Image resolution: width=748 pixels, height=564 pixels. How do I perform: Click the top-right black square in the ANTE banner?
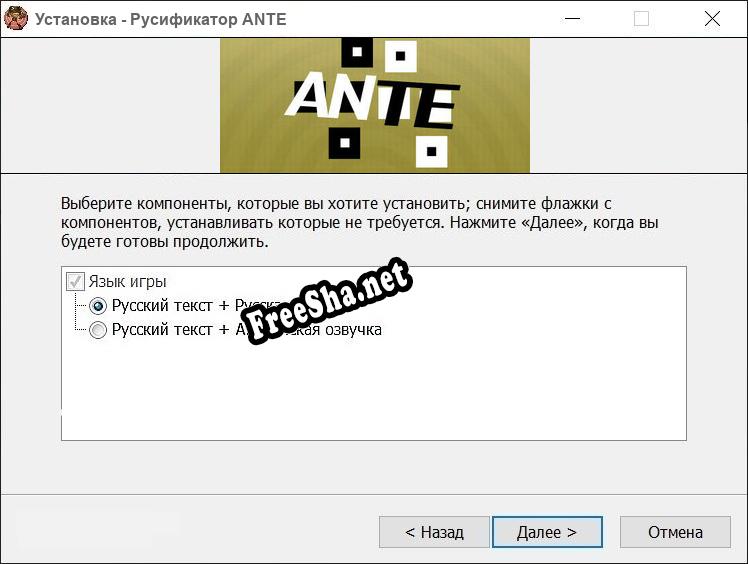pos(400,56)
